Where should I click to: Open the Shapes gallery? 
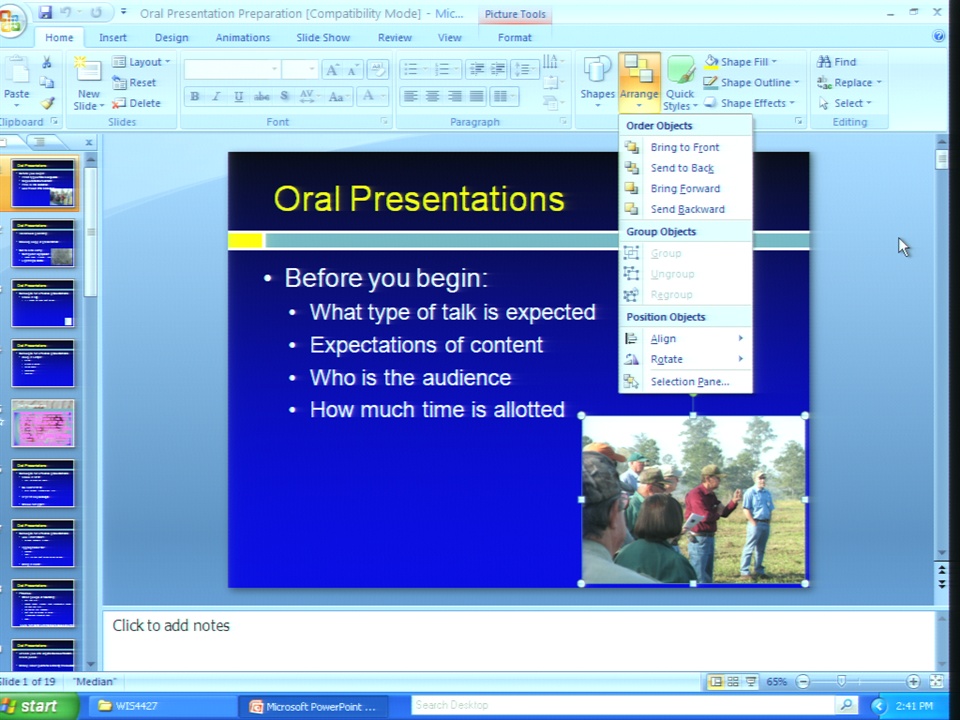point(597,83)
